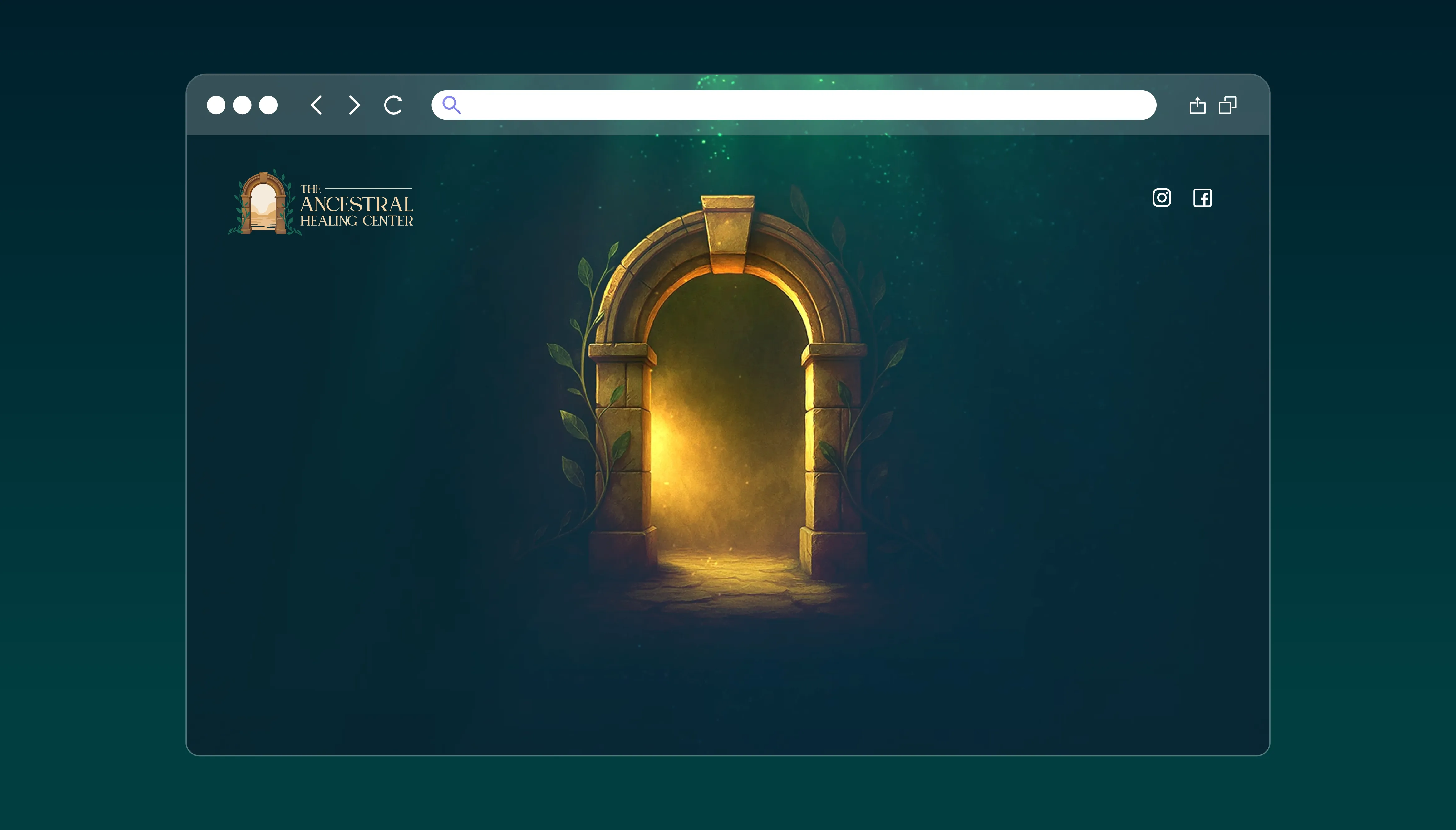Open the share icon in the browser toolbar
The height and width of the screenshot is (830, 1456).
[x=1197, y=105]
